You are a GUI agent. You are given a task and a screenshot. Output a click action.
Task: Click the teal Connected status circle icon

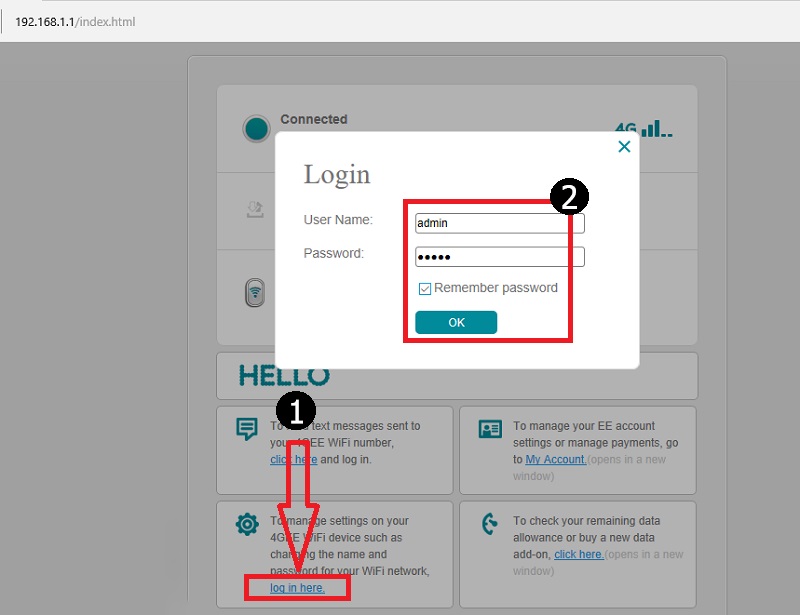tap(257, 129)
